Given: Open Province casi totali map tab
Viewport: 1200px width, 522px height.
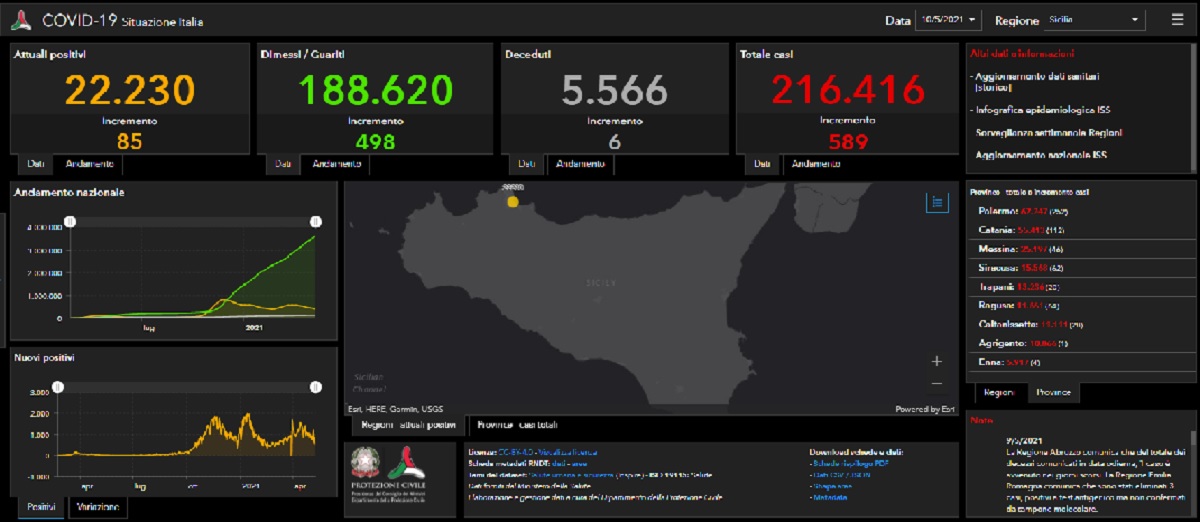Looking at the screenshot, I should tap(518, 426).
